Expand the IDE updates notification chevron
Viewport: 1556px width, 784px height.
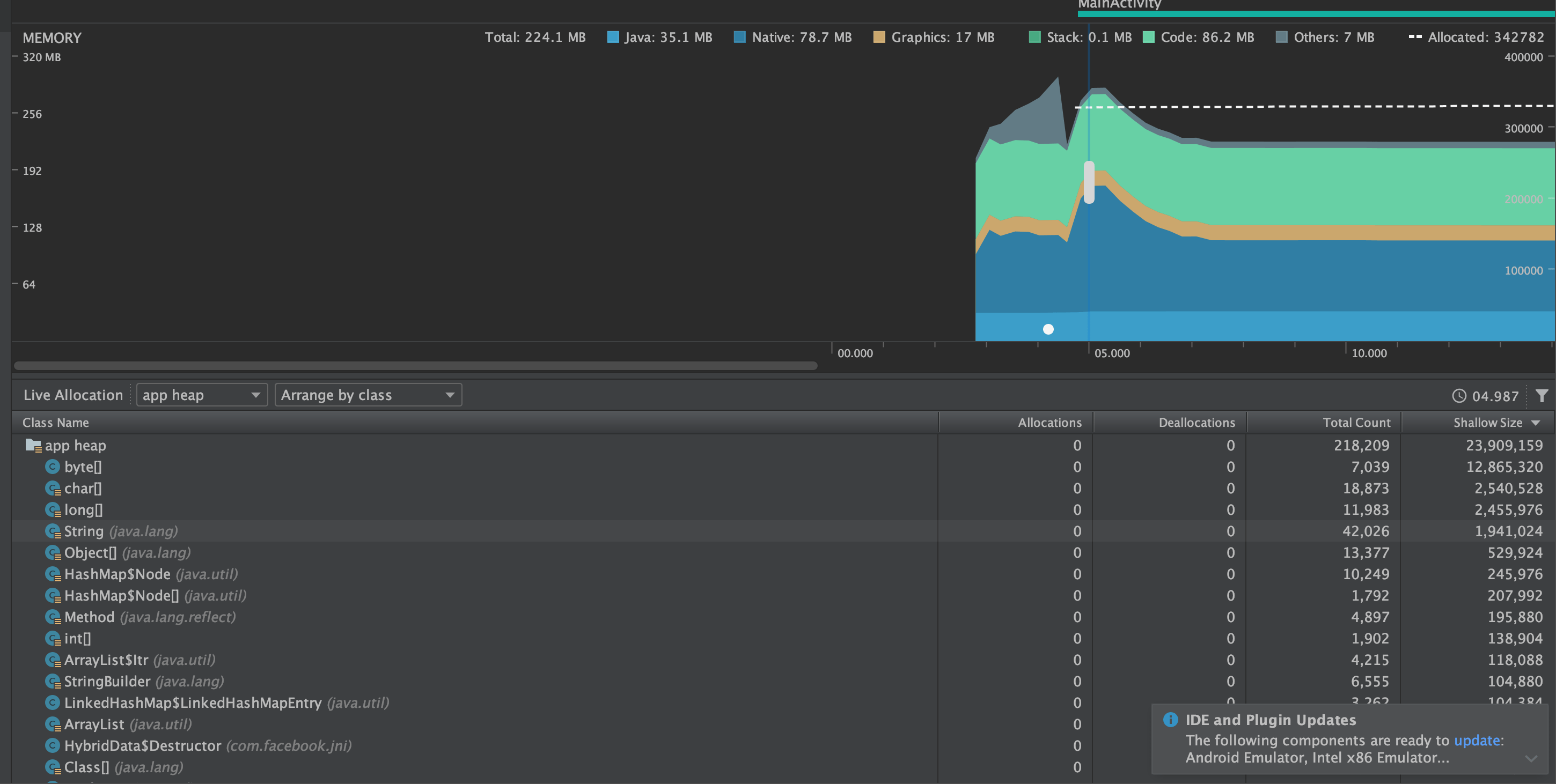point(1531,758)
